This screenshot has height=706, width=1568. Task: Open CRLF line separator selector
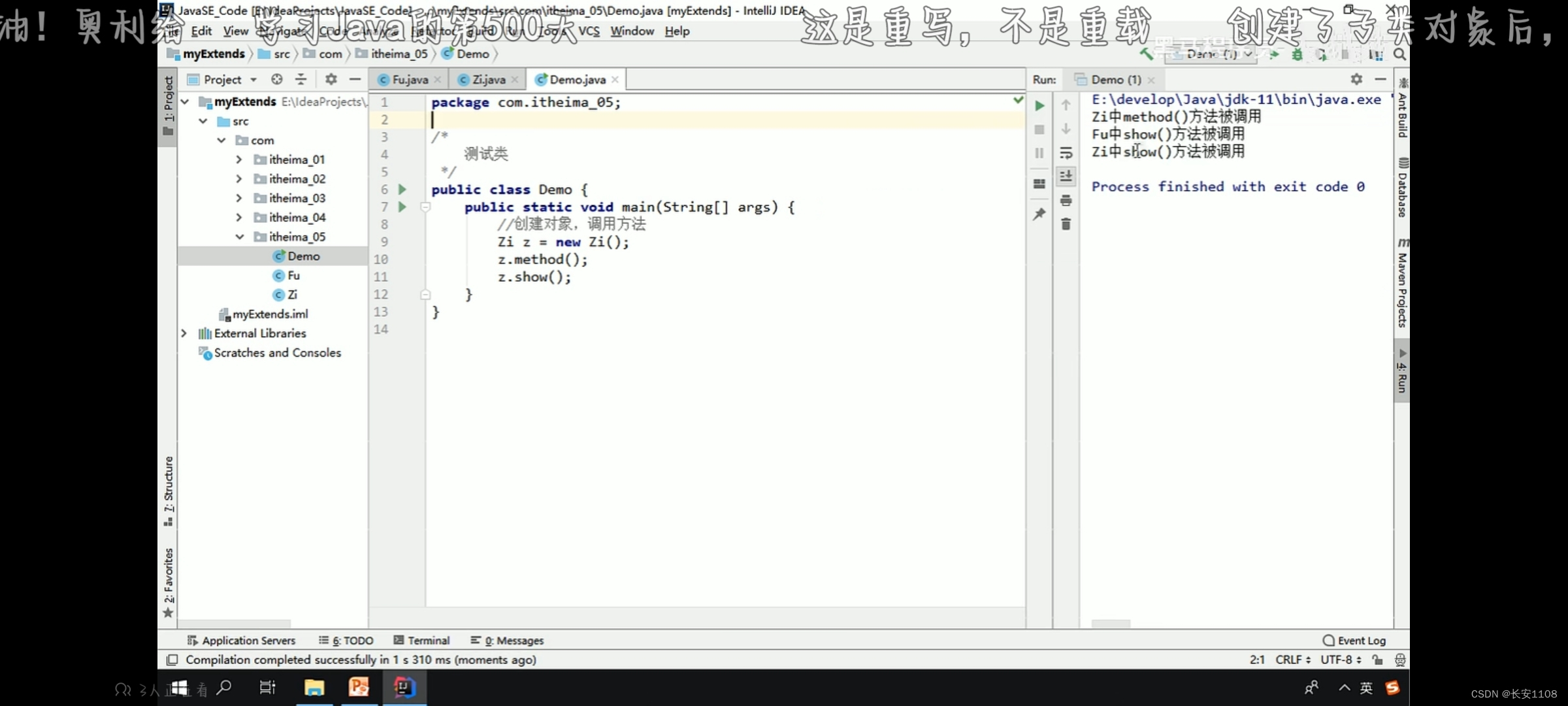click(x=1293, y=660)
